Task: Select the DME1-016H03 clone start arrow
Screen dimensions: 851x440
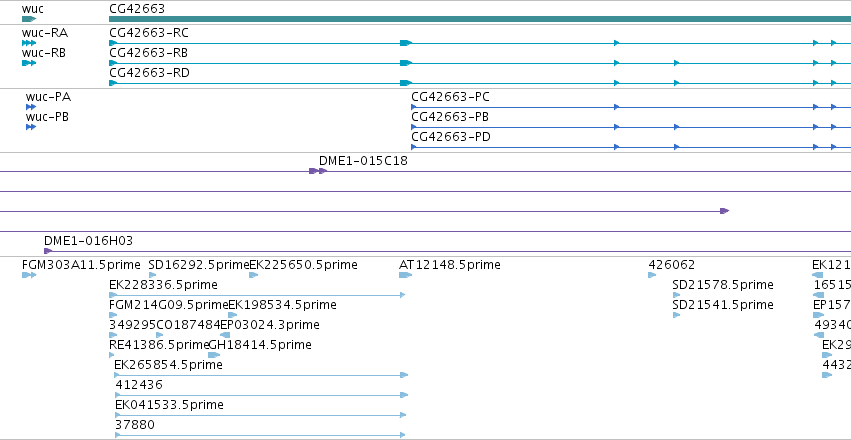Action: [x=48, y=251]
